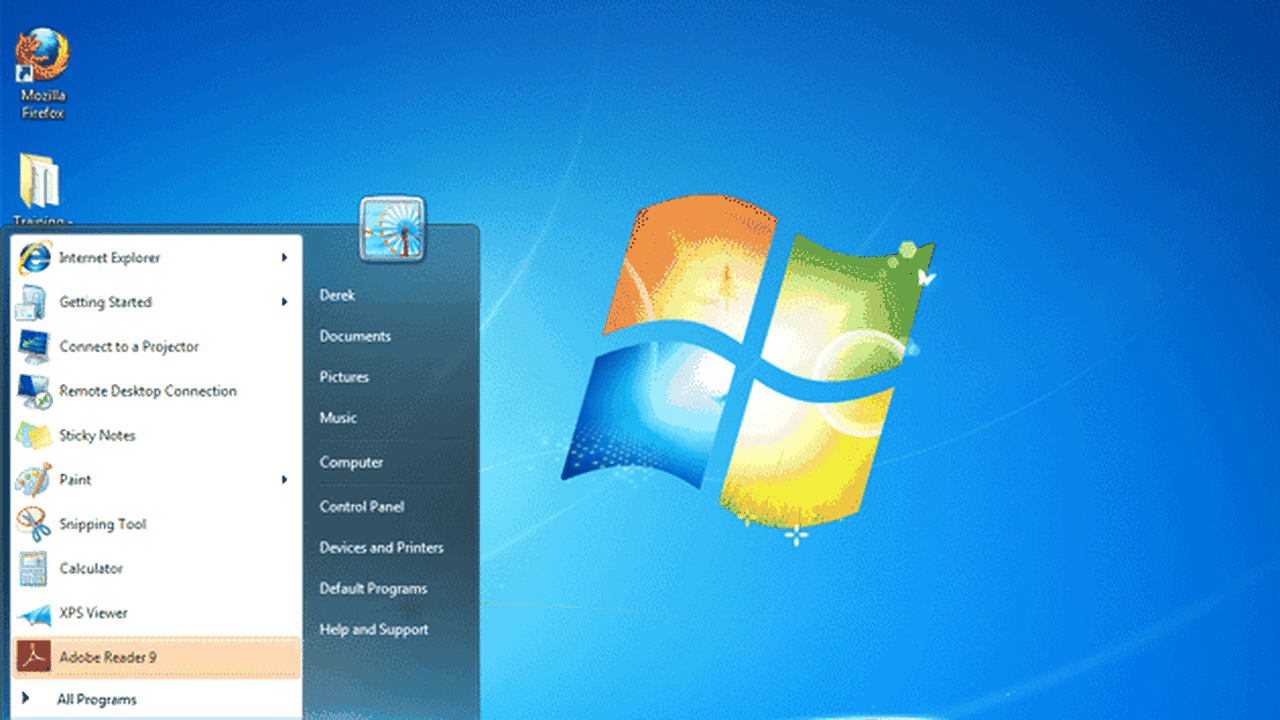Open Devices and Printers
1280x720 pixels.
(381, 547)
